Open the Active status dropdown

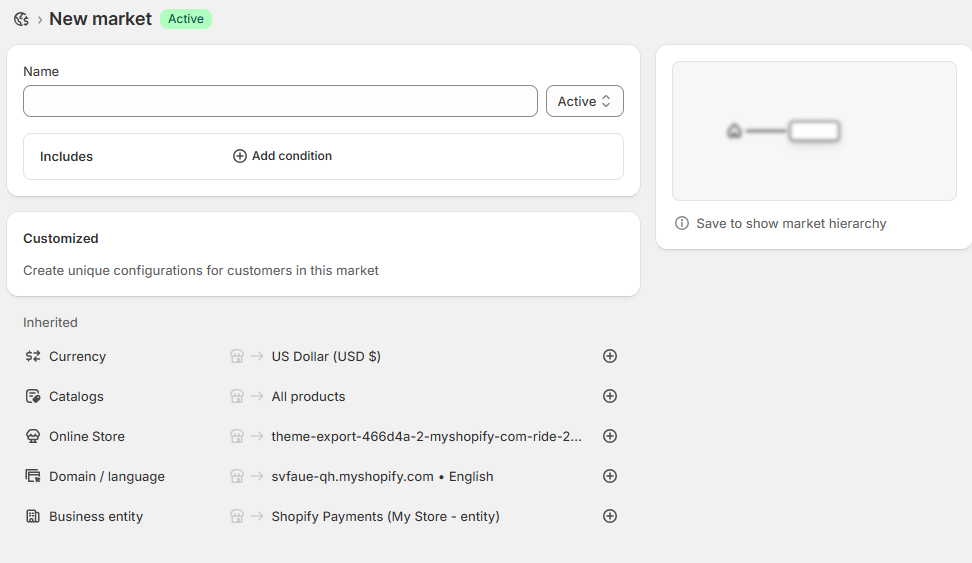coord(585,101)
